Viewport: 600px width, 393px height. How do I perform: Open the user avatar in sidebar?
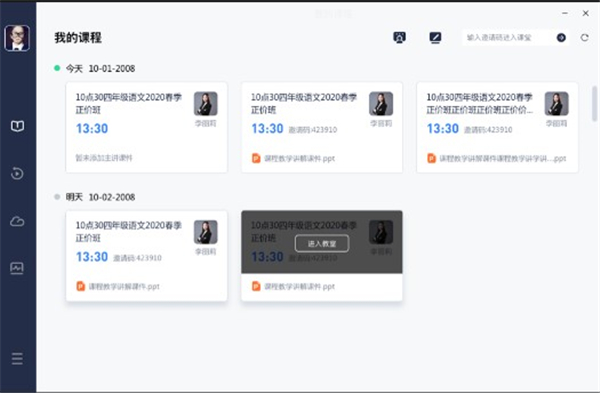pos(17,38)
